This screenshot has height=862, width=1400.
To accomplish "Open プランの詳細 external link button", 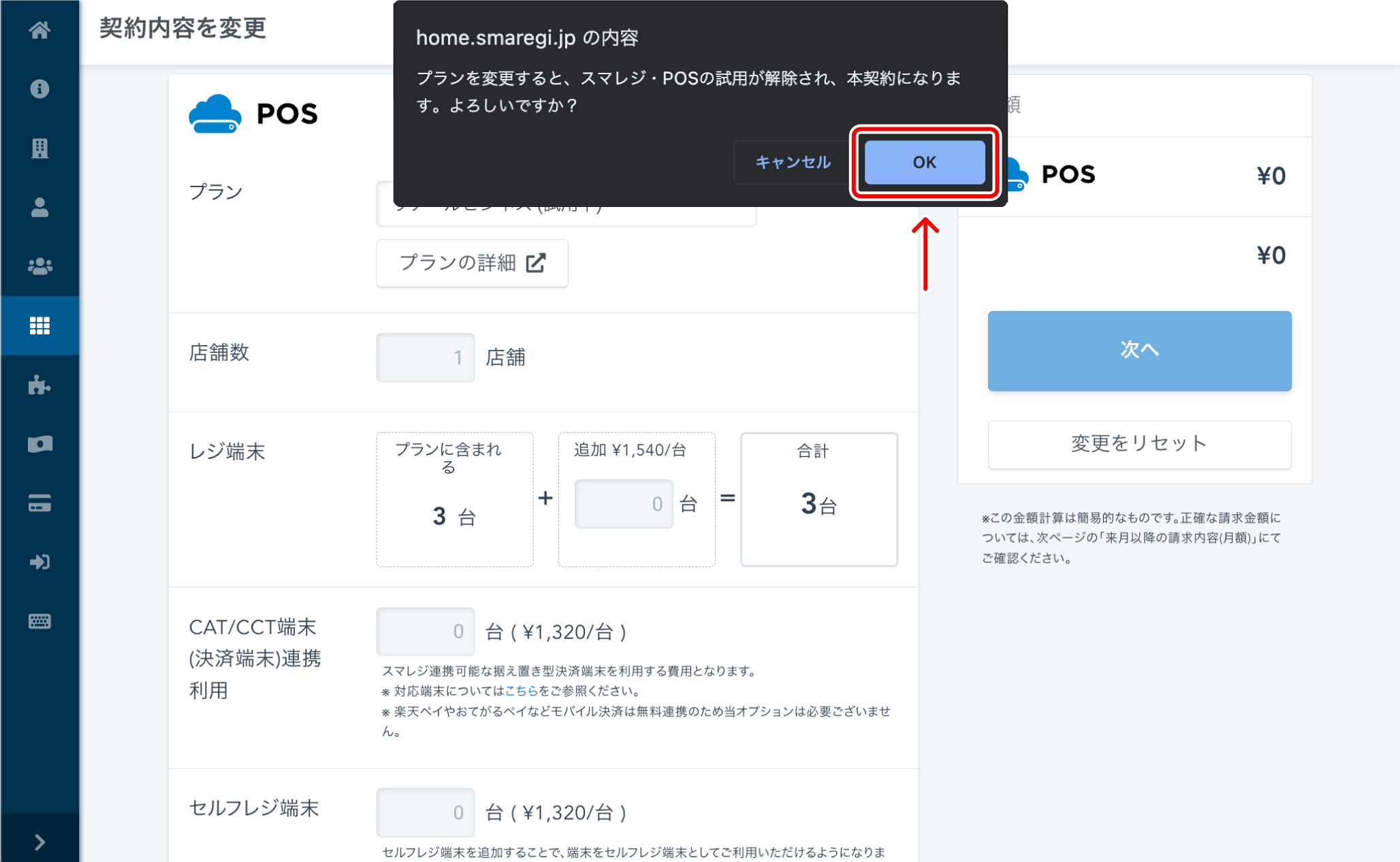I will [x=472, y=264].
